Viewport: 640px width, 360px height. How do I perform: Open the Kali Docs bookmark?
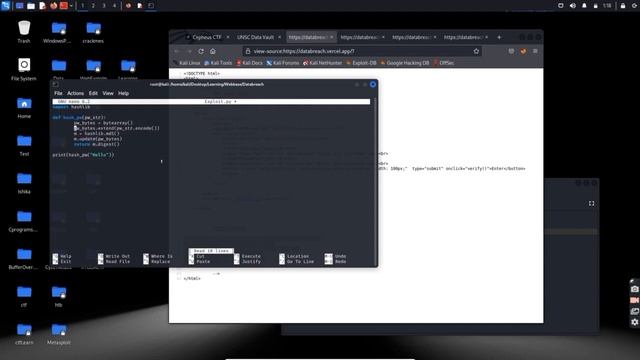249,63
